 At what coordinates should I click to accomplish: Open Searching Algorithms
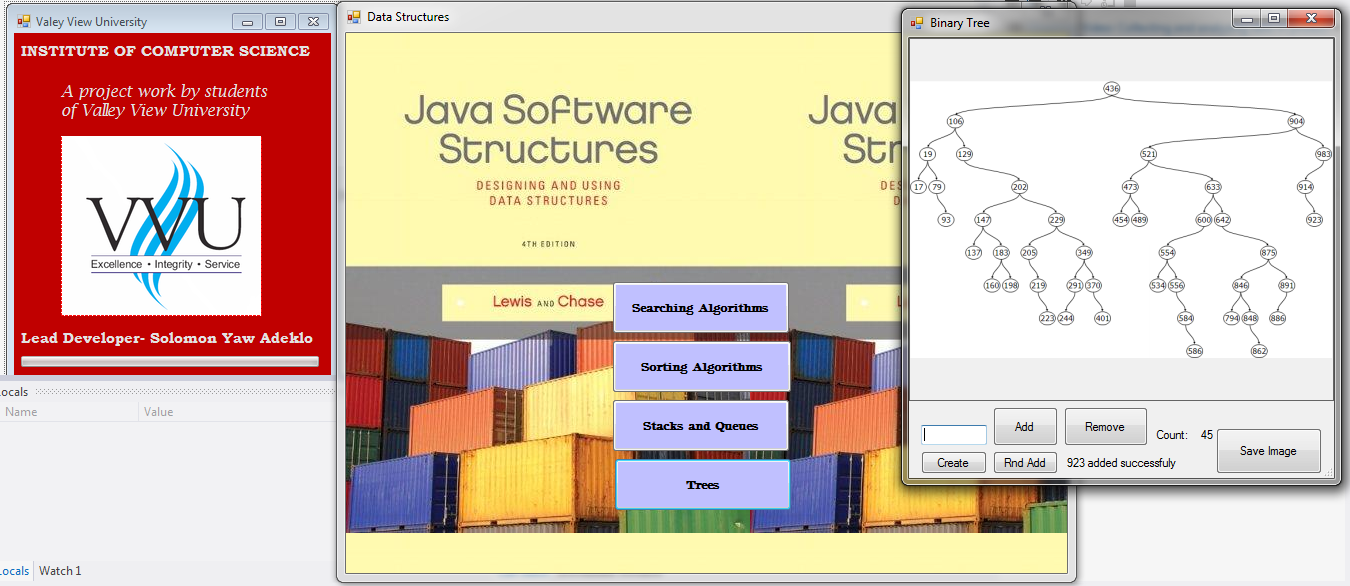pos(700,308)
